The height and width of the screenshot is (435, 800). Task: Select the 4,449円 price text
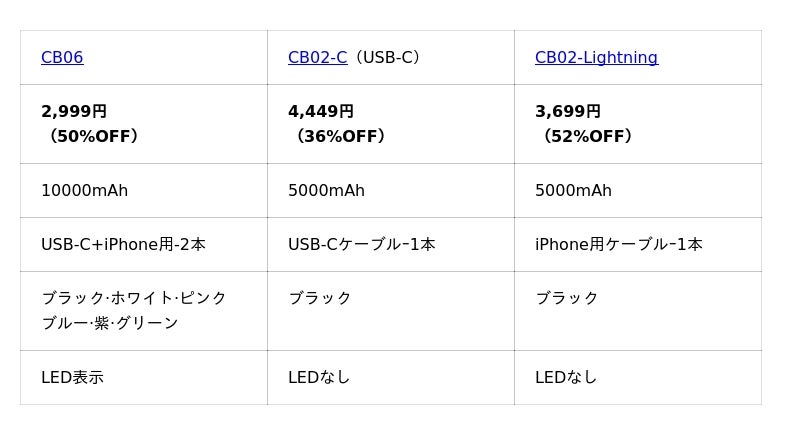point(321,112)
